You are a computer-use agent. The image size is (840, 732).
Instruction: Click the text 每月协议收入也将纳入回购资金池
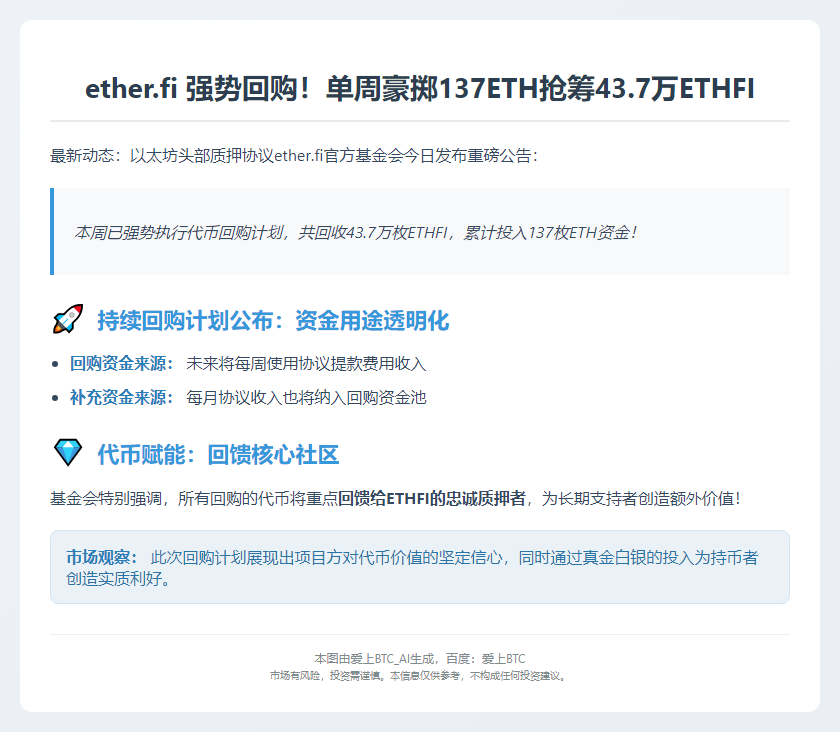tap(306, 398)
